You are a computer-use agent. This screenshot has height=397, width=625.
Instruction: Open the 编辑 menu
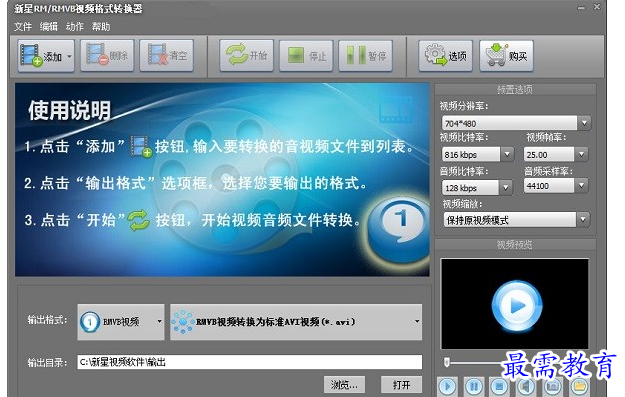[x=49, y=27]
